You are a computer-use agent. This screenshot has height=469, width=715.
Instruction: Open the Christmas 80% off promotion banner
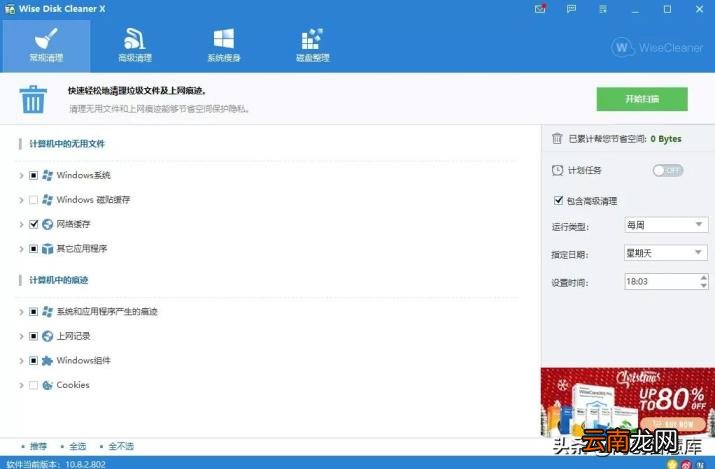pyautogui.click(x=628, y=402)
